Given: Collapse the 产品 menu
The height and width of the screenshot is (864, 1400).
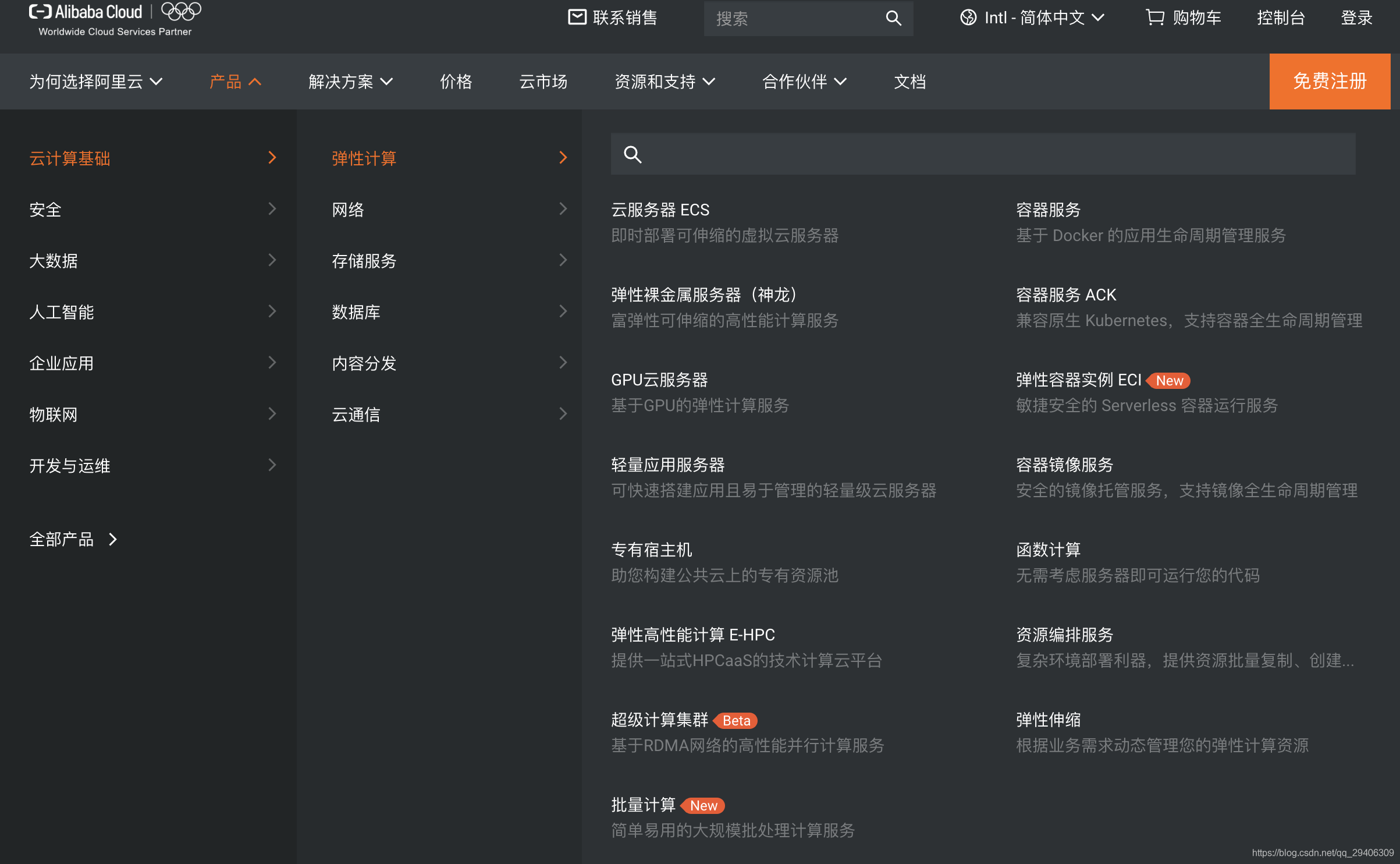Looking at the screenshot, I should [236, 82].
